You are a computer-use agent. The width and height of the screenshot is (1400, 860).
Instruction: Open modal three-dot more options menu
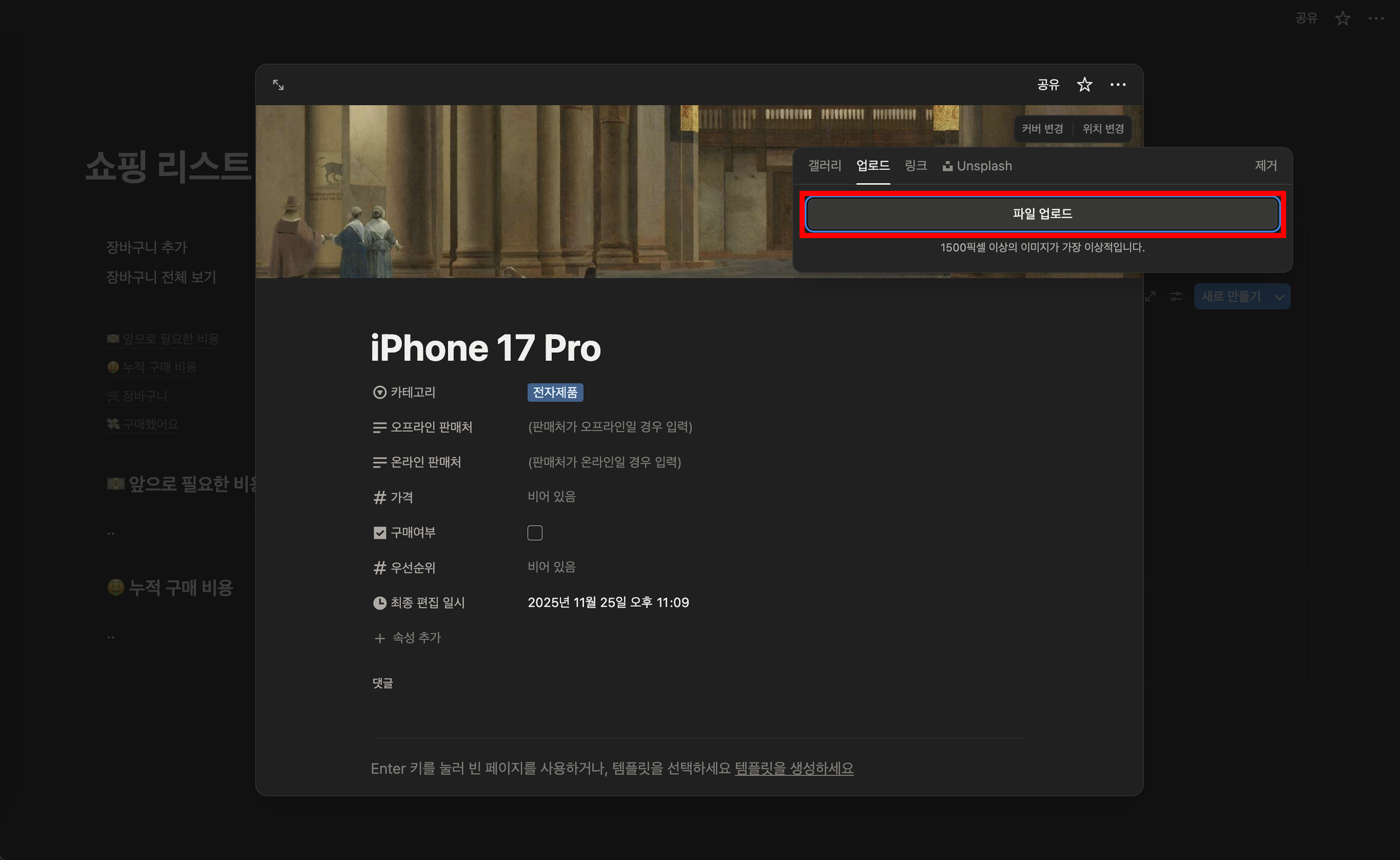pos(1117,85)
